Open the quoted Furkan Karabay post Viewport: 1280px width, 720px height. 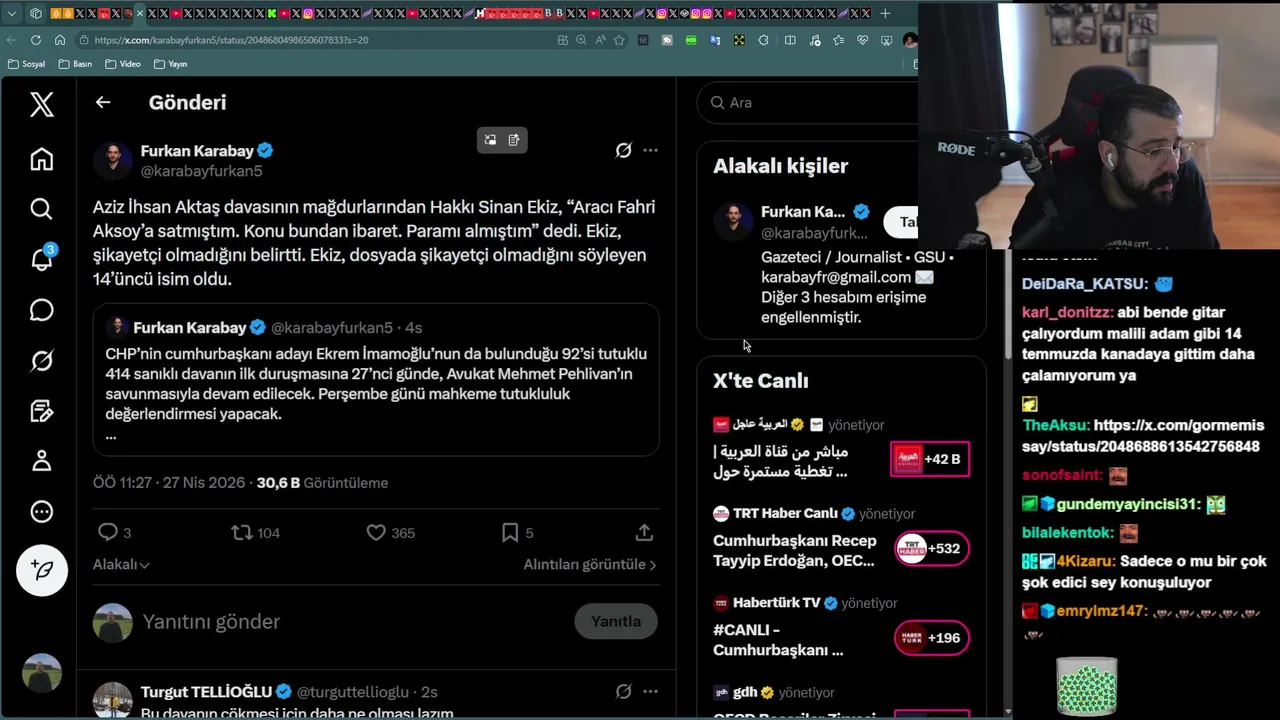[376, 379]
